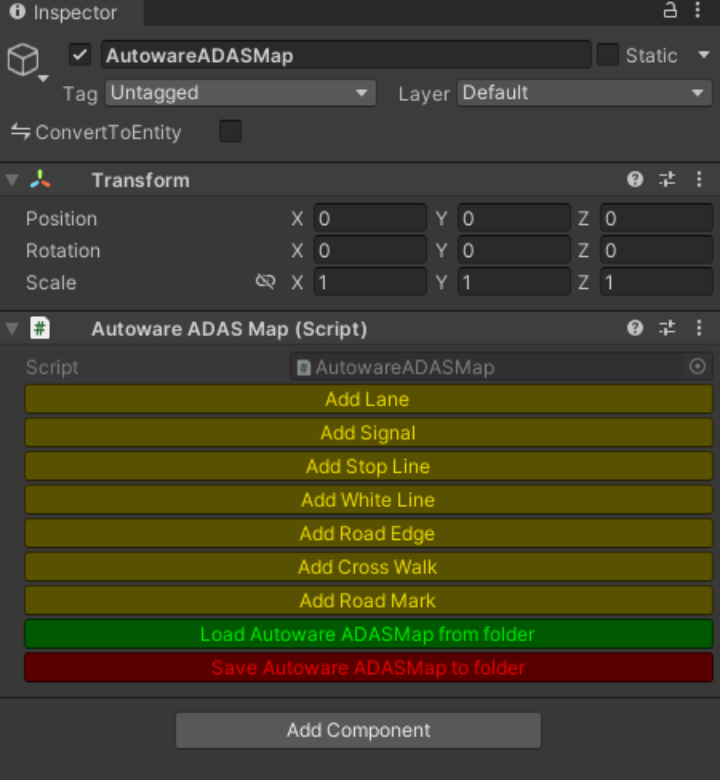Click the GameObject cube icon

pos(23,59)
